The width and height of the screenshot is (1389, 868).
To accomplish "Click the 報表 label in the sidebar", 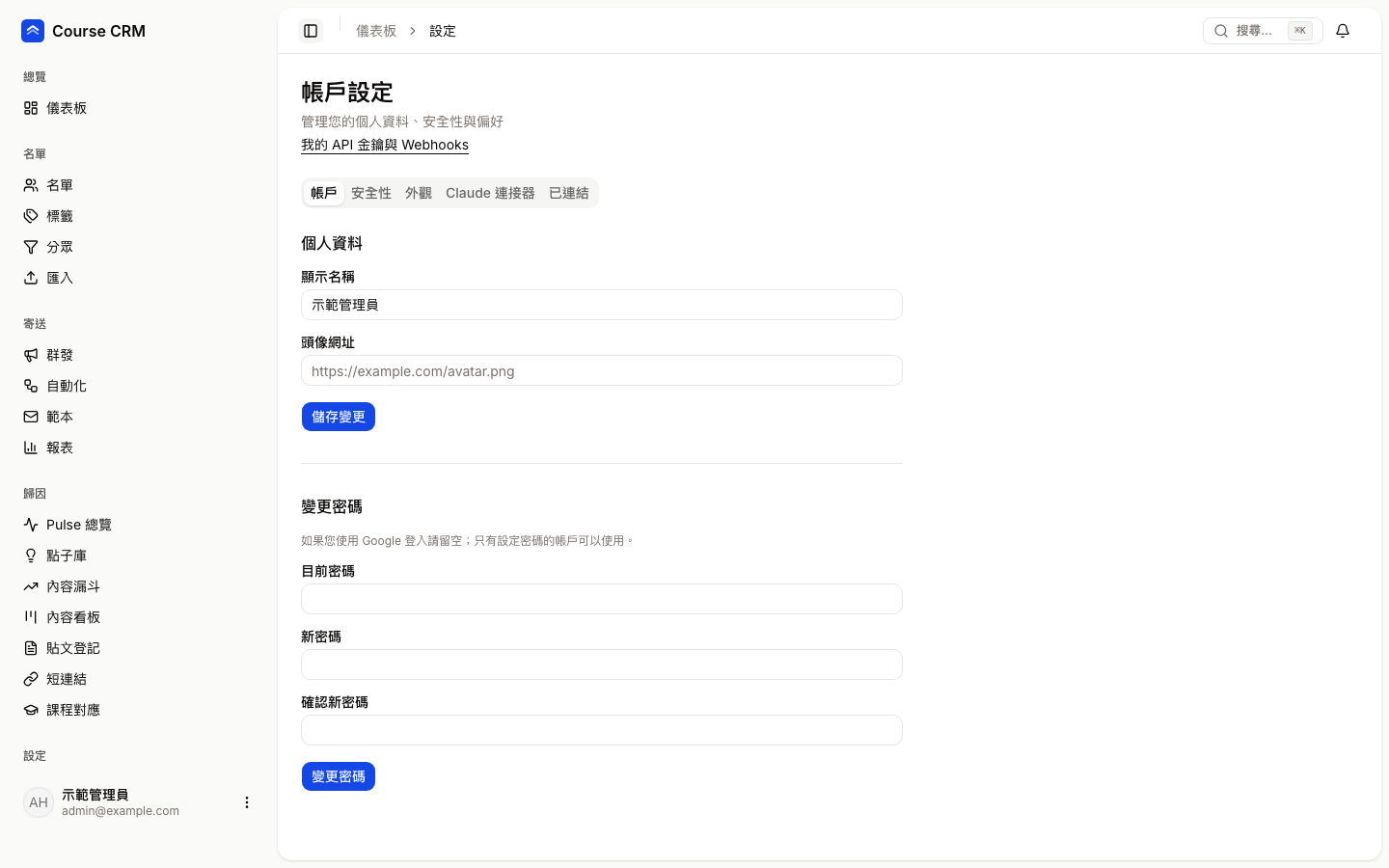I will click(60, 448).
